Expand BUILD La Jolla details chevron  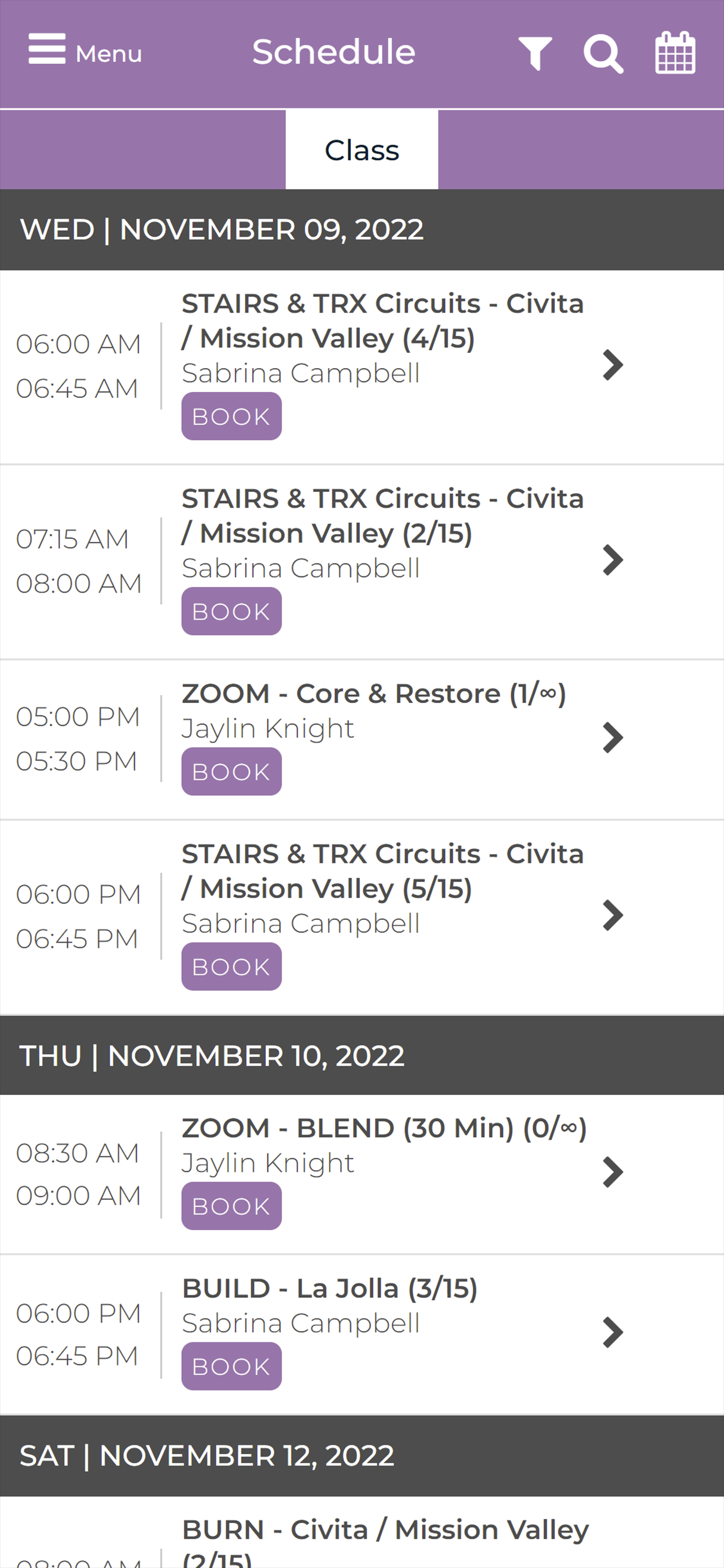pos(613,1332)
